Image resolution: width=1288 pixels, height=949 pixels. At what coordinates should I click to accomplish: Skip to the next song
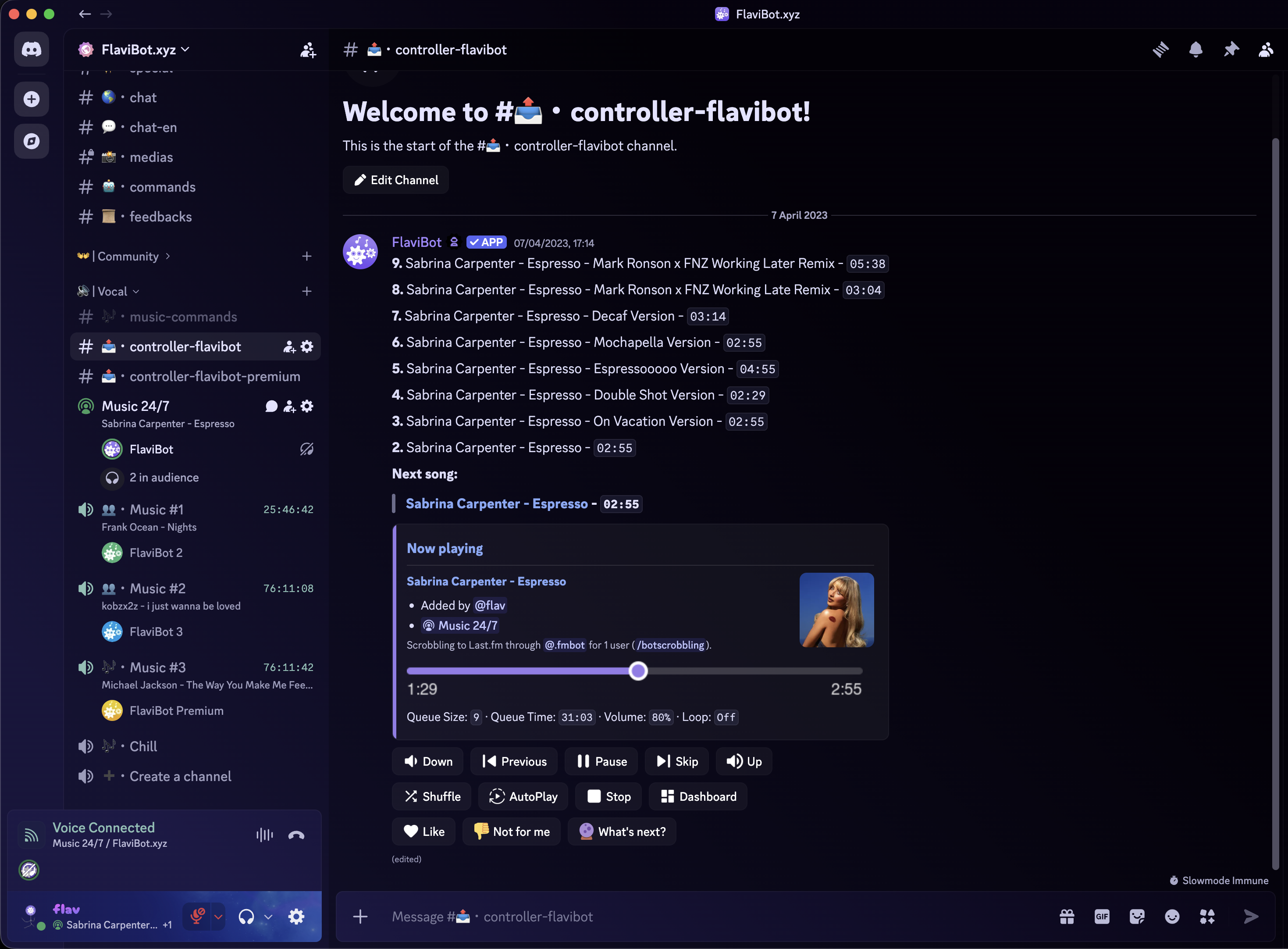677,761
